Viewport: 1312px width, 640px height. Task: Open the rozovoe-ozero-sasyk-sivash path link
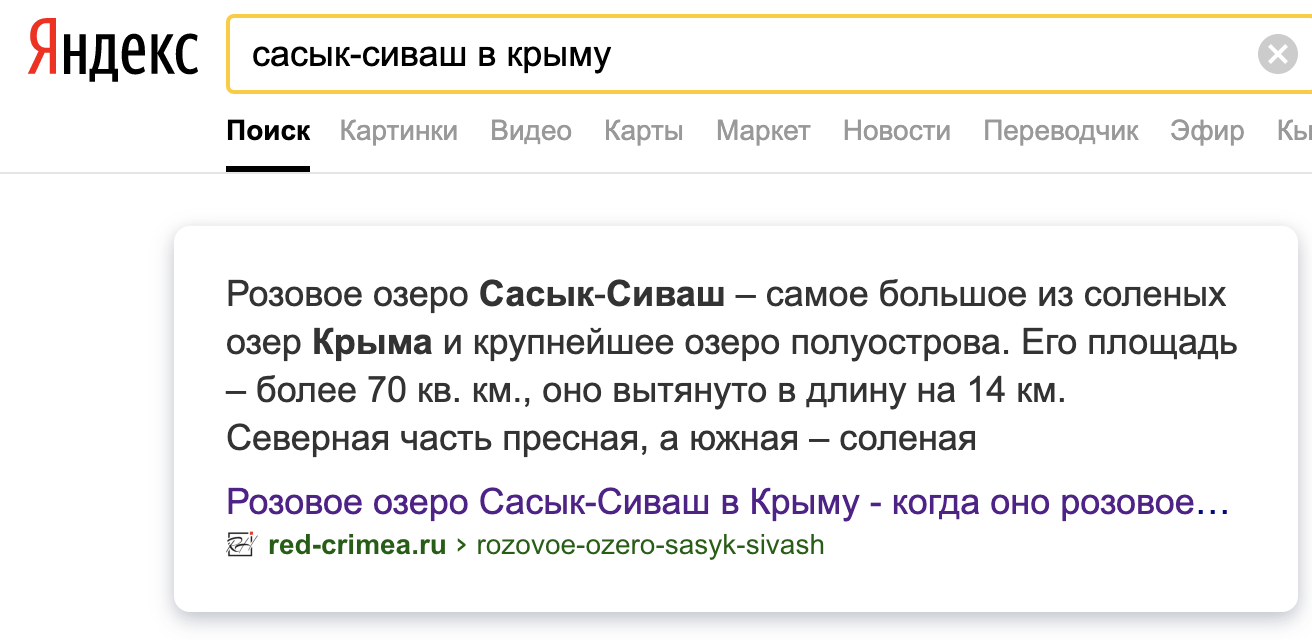650,546
